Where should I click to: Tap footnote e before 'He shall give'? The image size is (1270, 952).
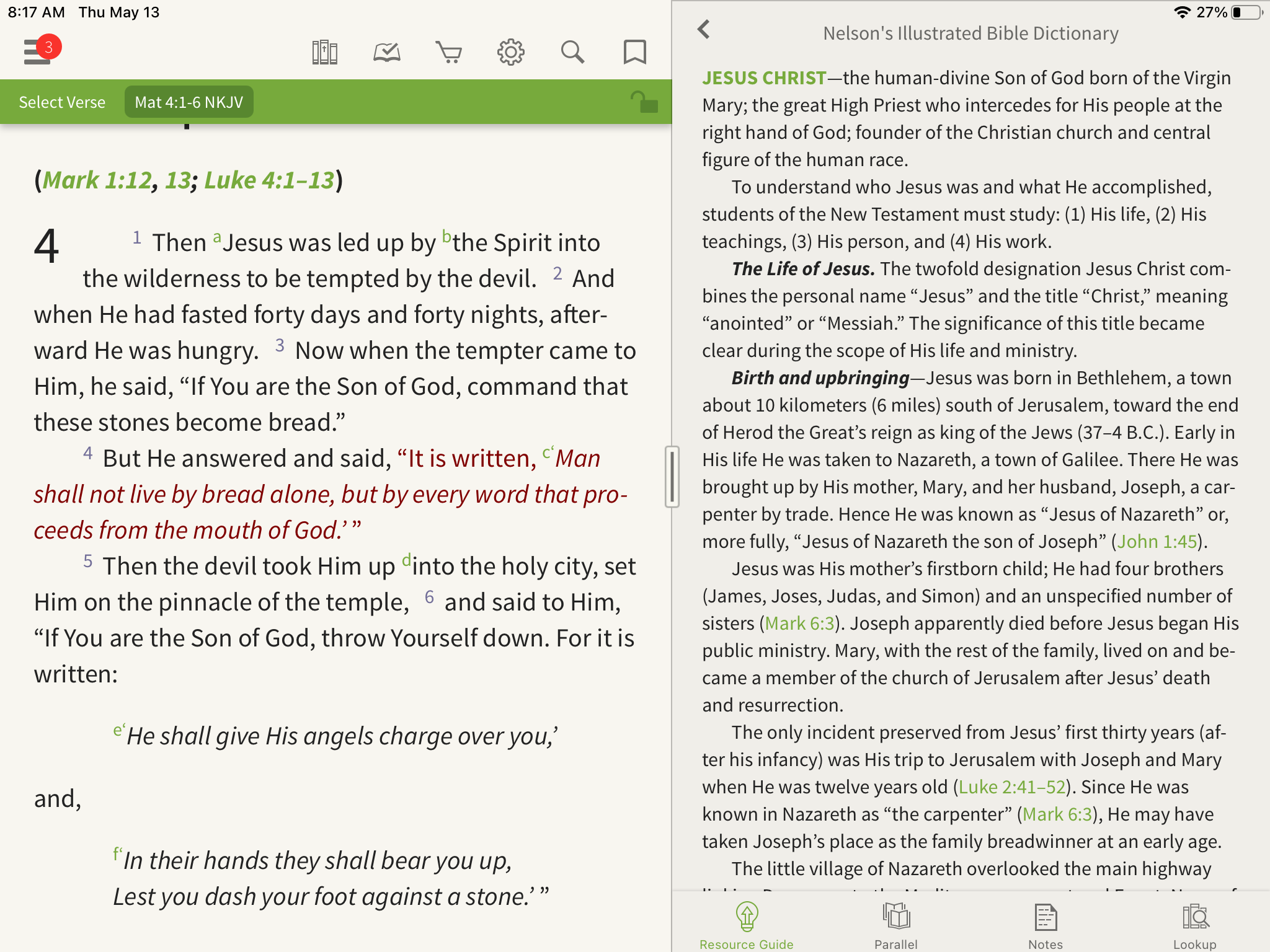(119, 730)
